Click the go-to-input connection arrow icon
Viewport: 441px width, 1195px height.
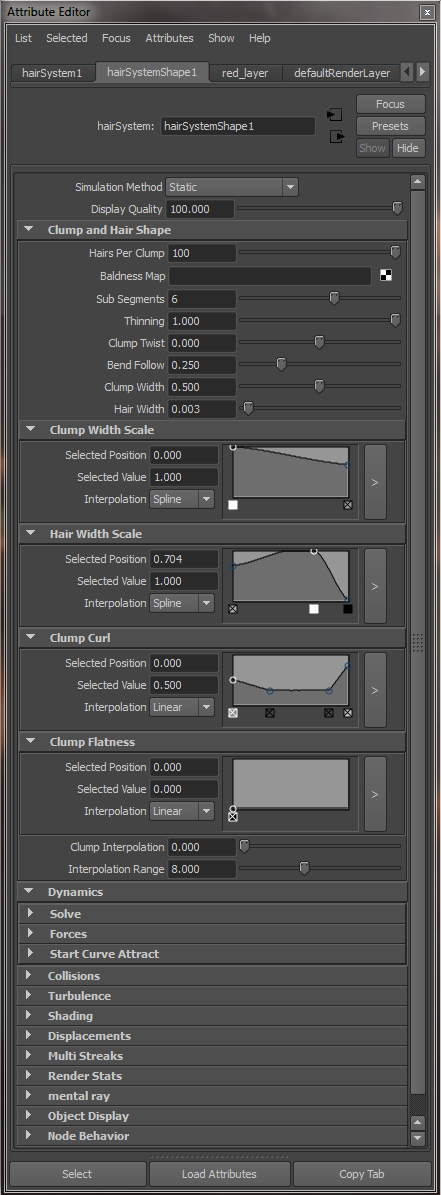(334, 114)
